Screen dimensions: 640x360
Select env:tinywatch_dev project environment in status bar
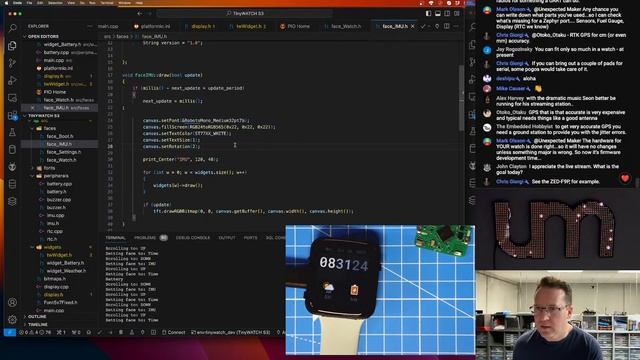(x=231, y=332)
